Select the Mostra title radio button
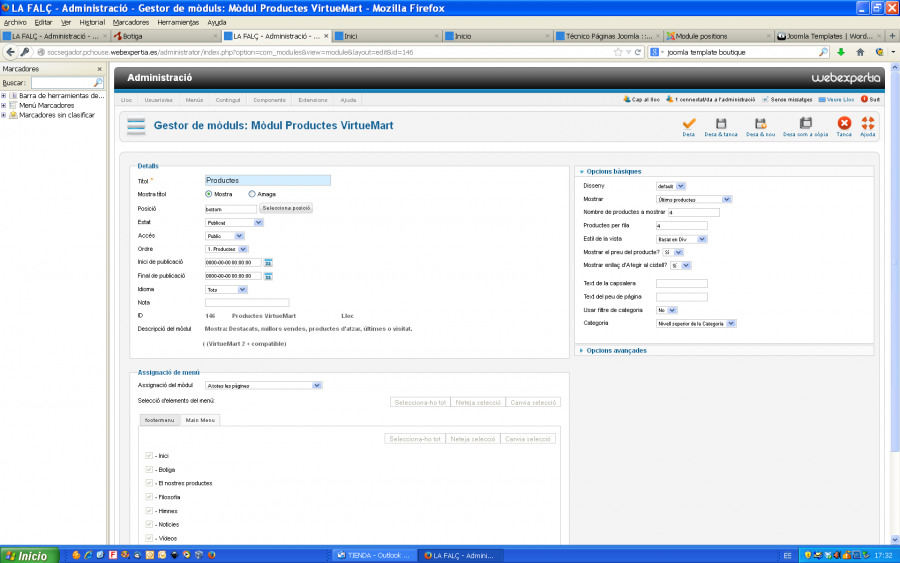This screenshot has width=900, height=563. click(208, 194)
